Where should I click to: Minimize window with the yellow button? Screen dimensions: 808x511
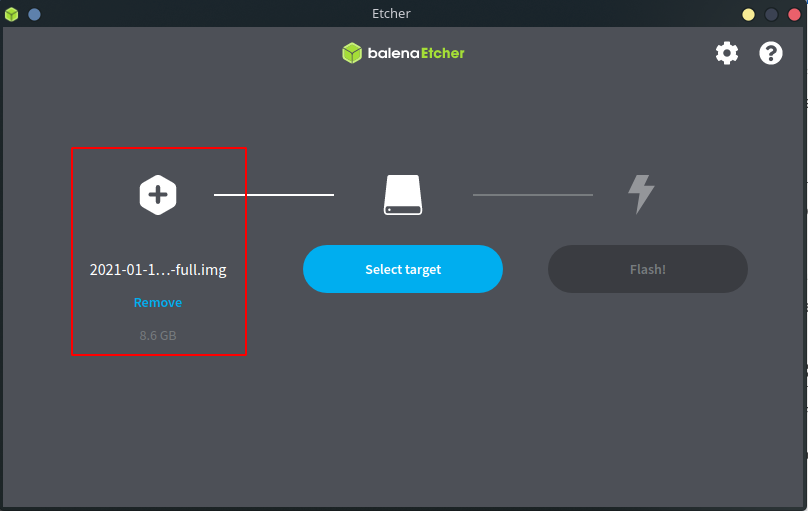(748, 14)
